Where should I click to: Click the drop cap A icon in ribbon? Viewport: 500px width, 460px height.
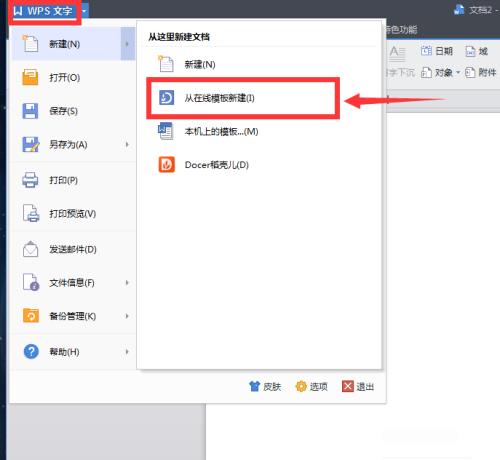click(x=397, y=54)
